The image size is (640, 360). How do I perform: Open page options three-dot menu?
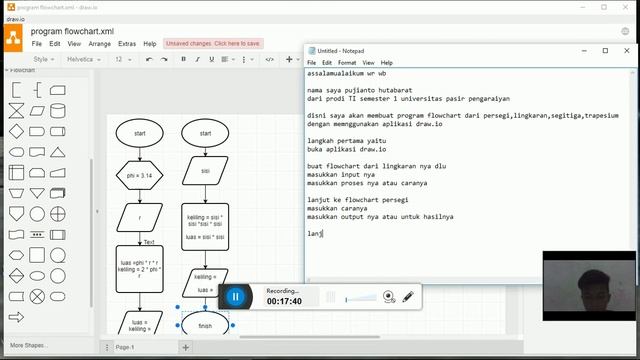click(107, 348)
